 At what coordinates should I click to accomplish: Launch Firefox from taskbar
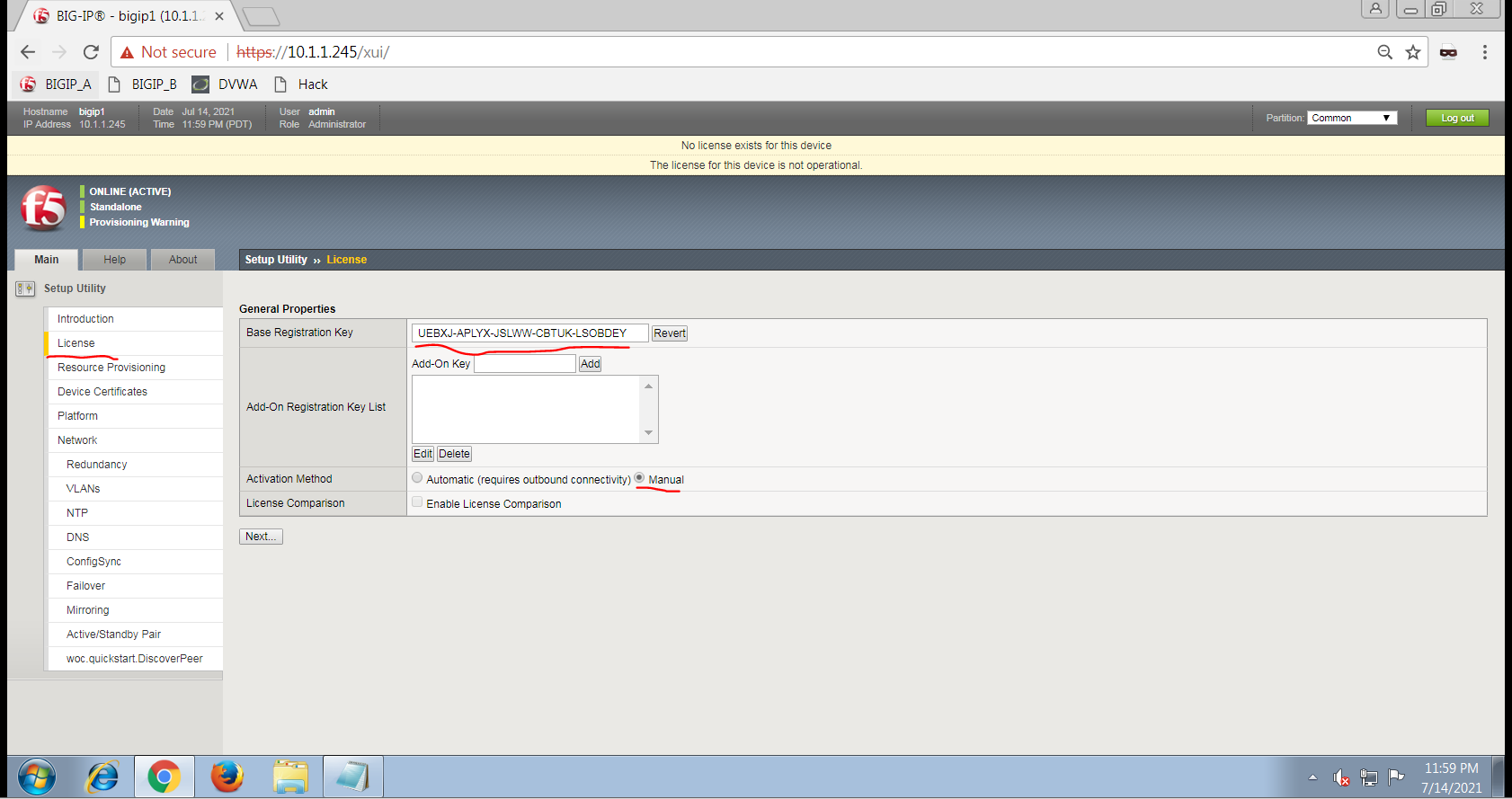[227, 777]
